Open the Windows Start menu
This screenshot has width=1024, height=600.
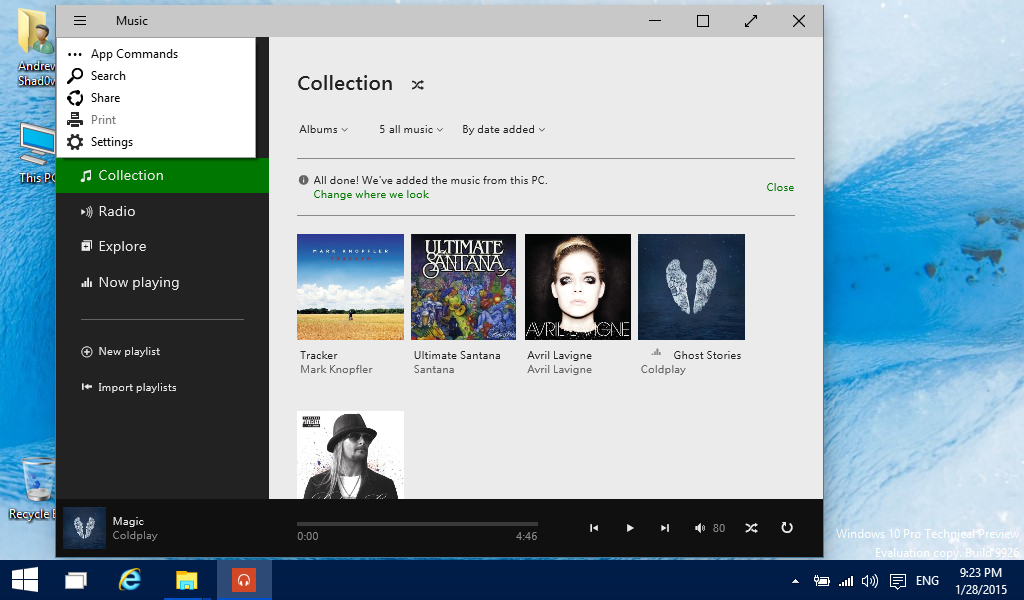coord(25,580)
